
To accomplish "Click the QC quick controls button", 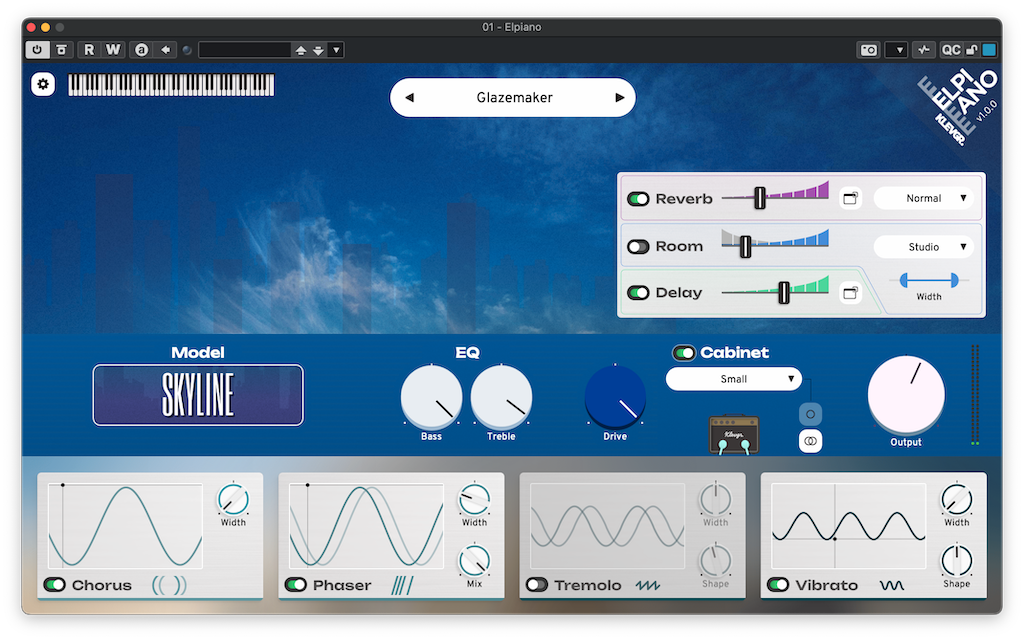I will [x=951, y=50].
